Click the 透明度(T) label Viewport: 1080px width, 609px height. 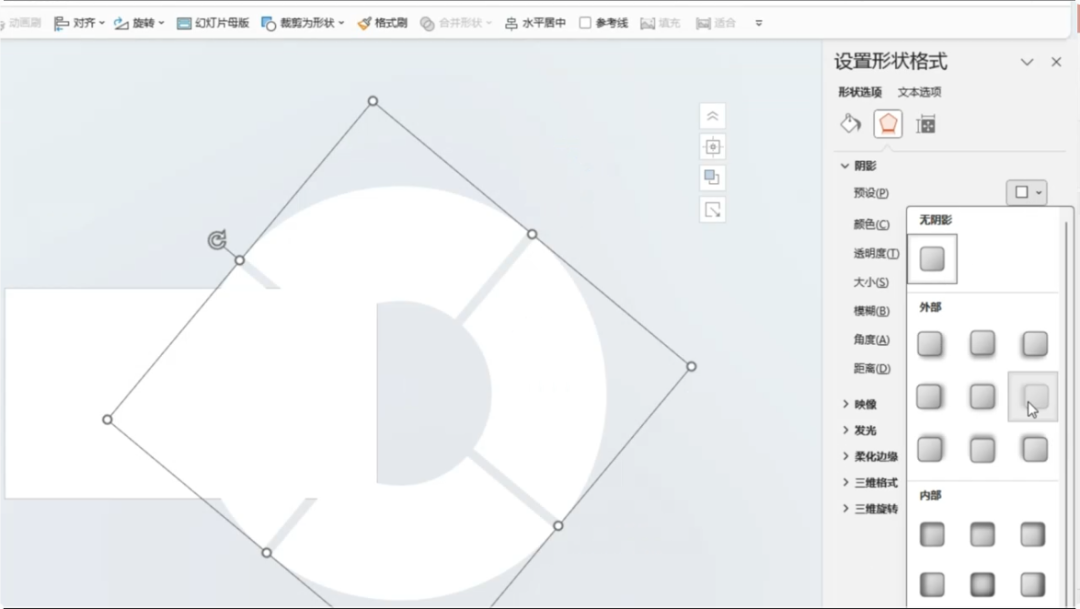coord(876,254)
